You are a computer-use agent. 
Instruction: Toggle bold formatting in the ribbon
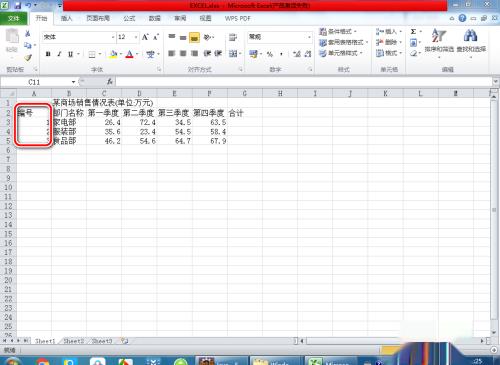tap(48, 54)
